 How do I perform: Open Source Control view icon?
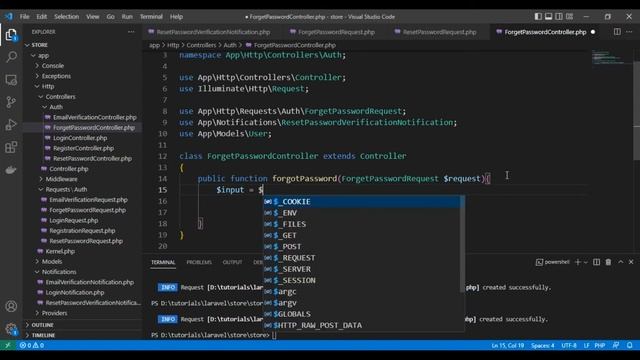11,102
